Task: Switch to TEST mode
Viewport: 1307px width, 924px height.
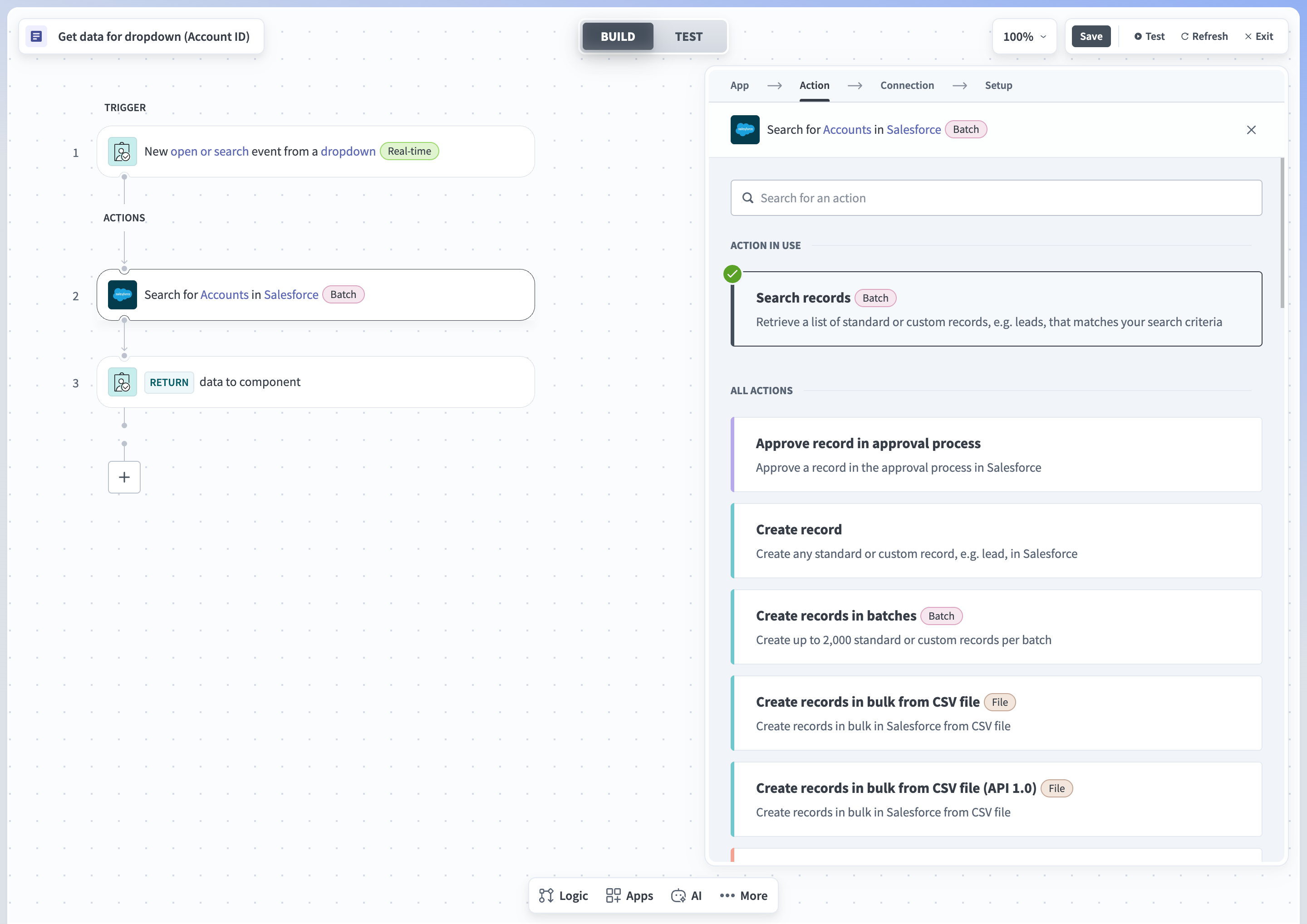Action: point(689,36)
